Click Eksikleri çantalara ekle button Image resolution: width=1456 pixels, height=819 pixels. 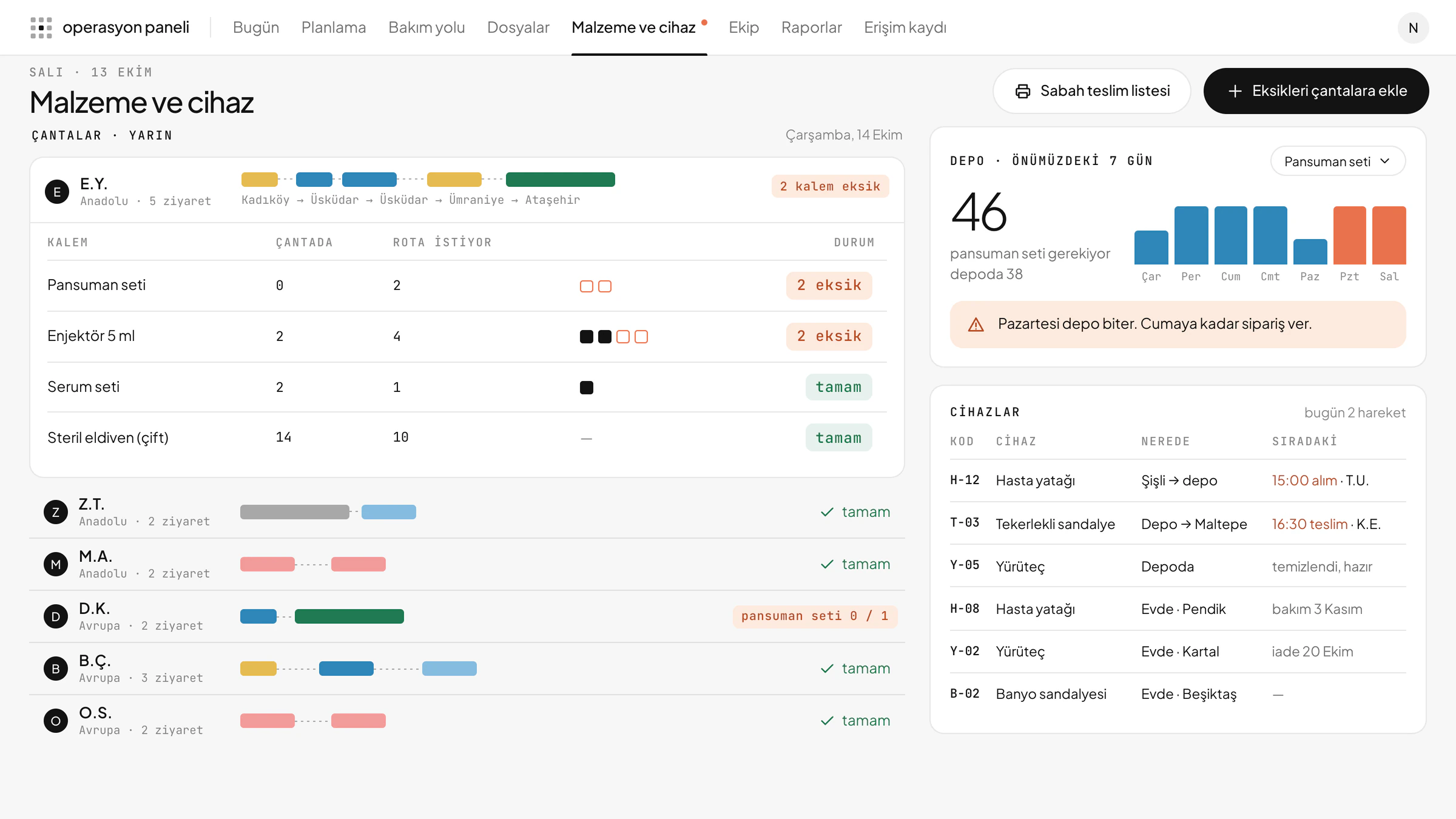pos(1316,91)
